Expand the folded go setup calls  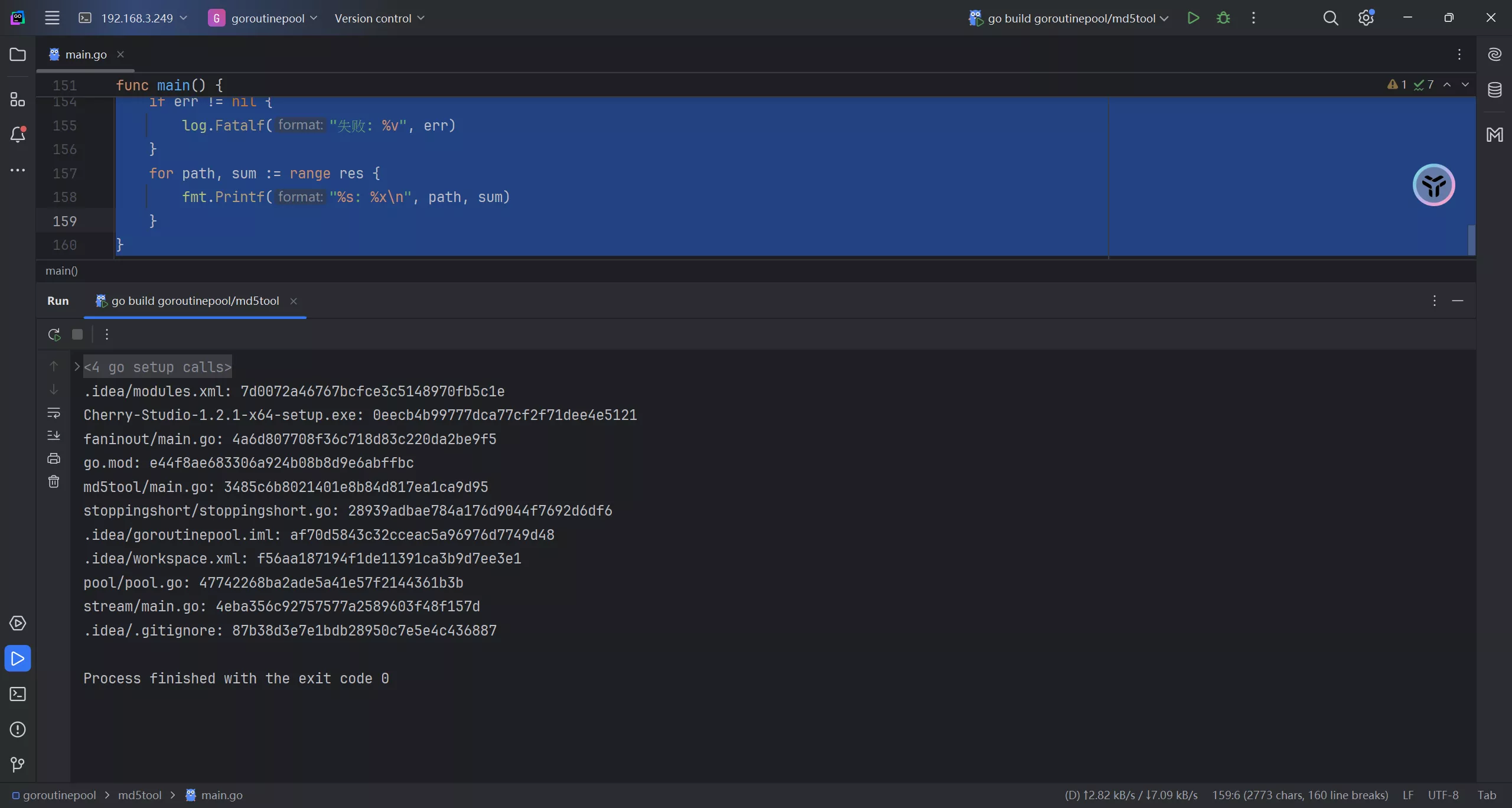77,367
